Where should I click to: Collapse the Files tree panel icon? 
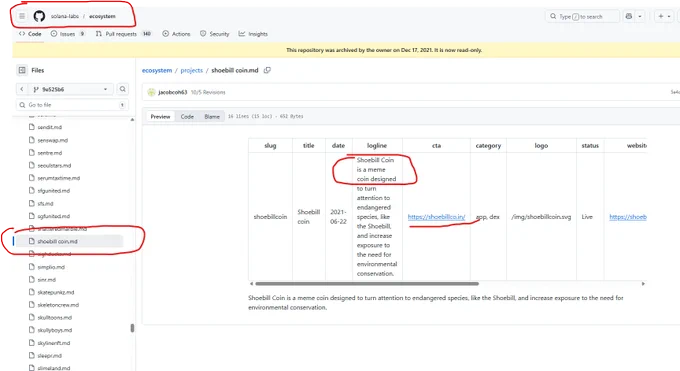coord(22,70)
